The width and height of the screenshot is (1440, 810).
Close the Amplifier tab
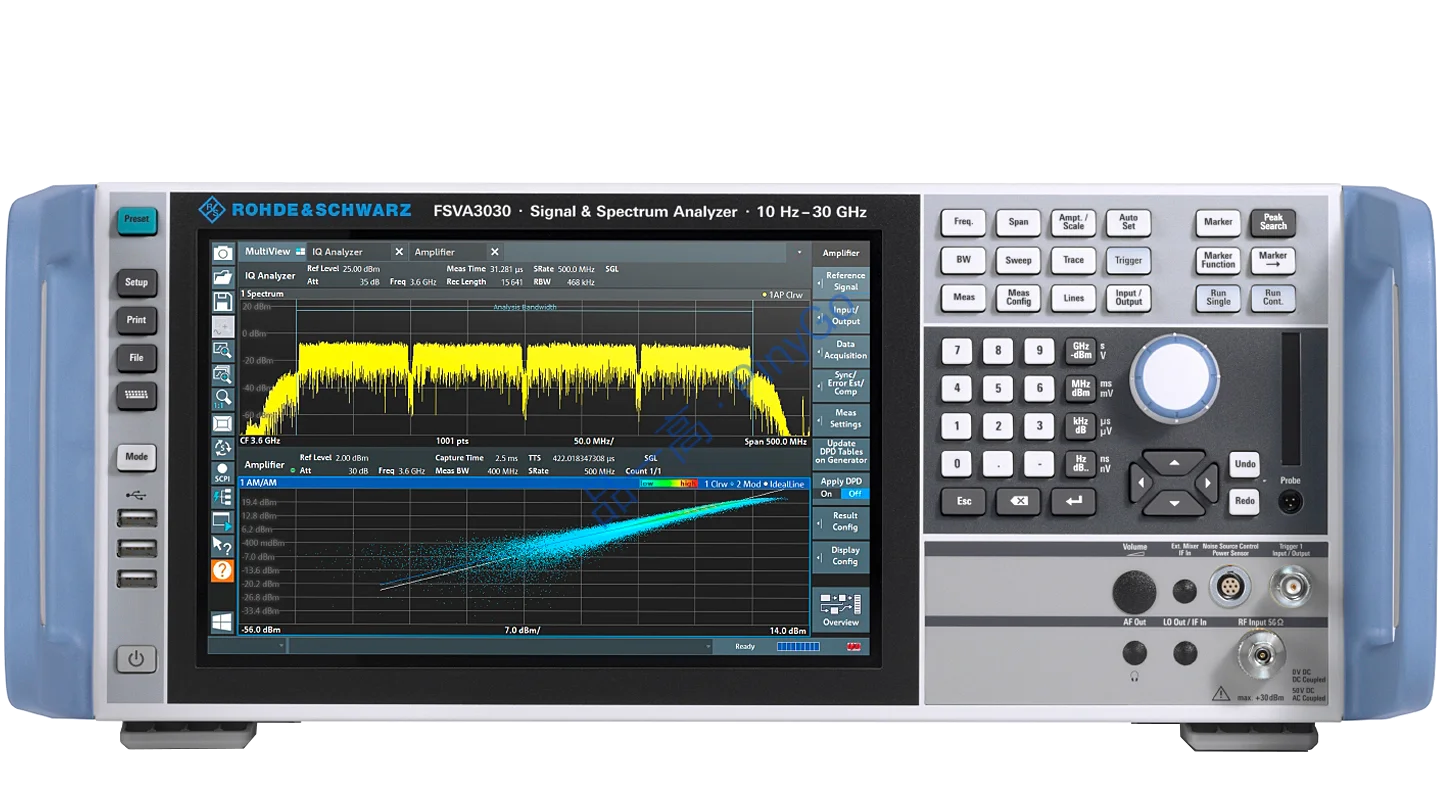tap(494, 252)
